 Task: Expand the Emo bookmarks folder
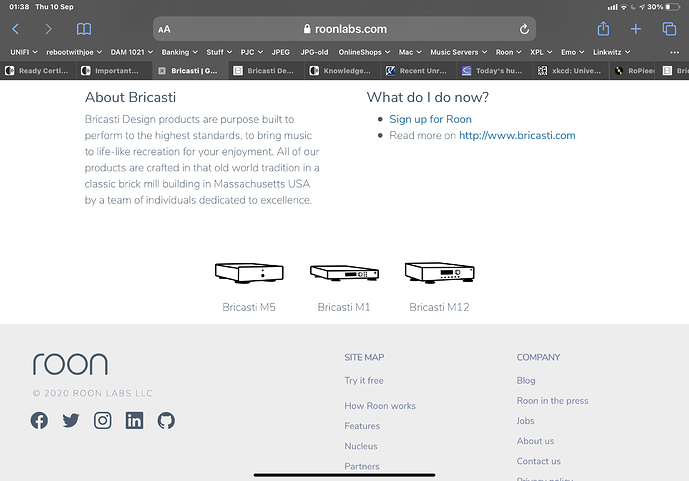click(572, 52)
